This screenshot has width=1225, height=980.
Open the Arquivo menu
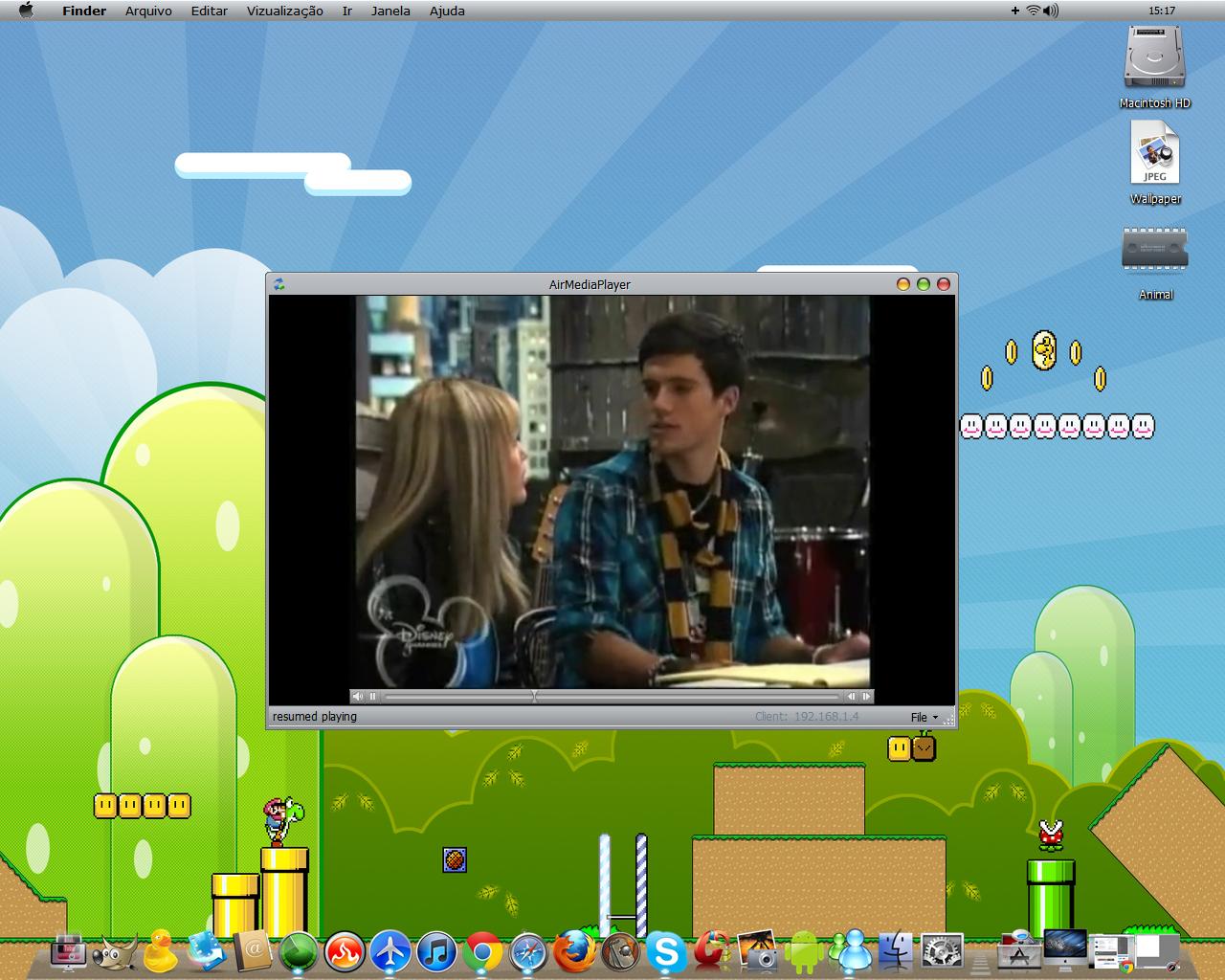[x=148, y=11]
